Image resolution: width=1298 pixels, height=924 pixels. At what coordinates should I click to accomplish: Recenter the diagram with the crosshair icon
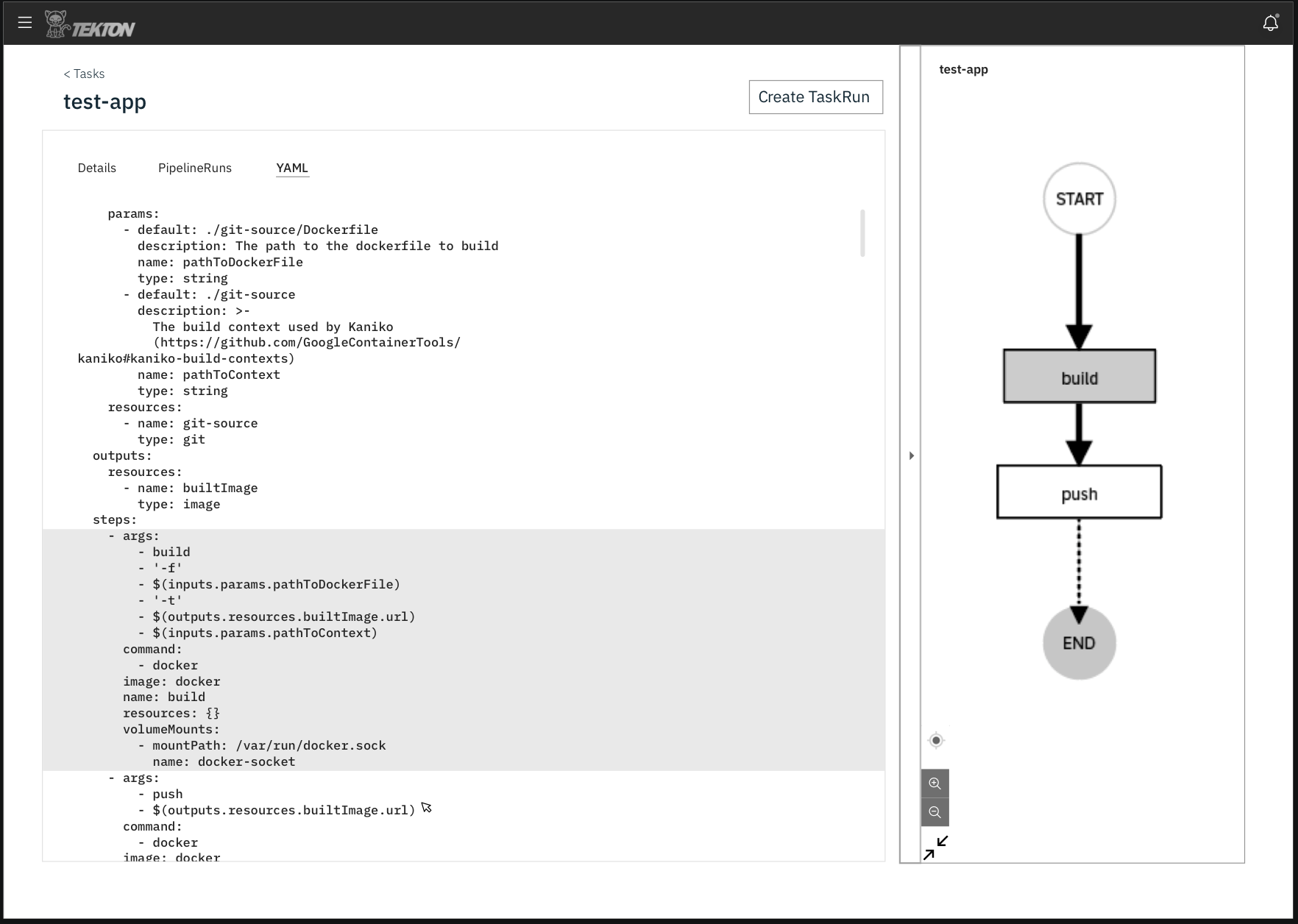click(935, 740)
